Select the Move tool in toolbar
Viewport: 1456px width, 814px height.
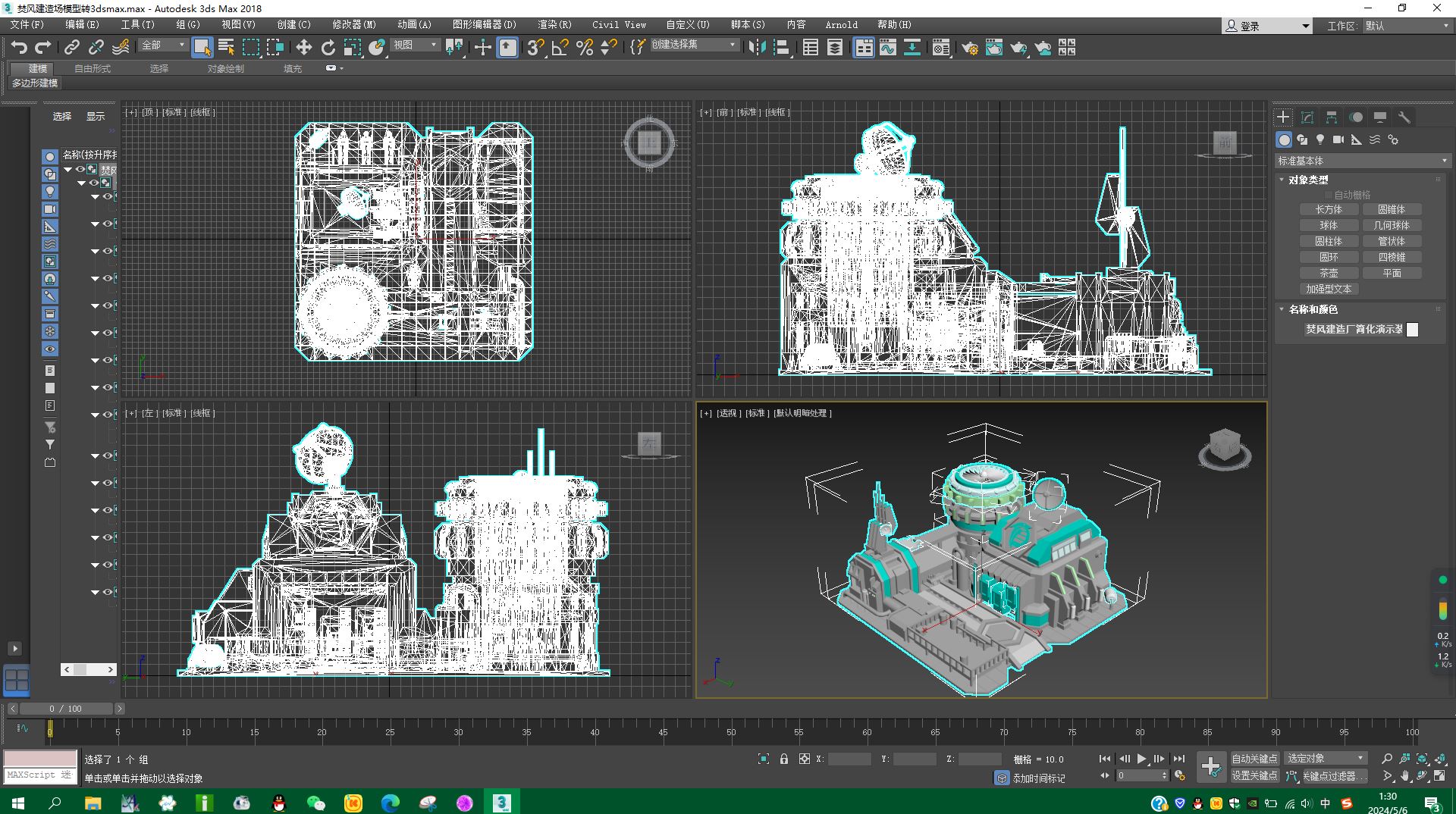point(303,48)
